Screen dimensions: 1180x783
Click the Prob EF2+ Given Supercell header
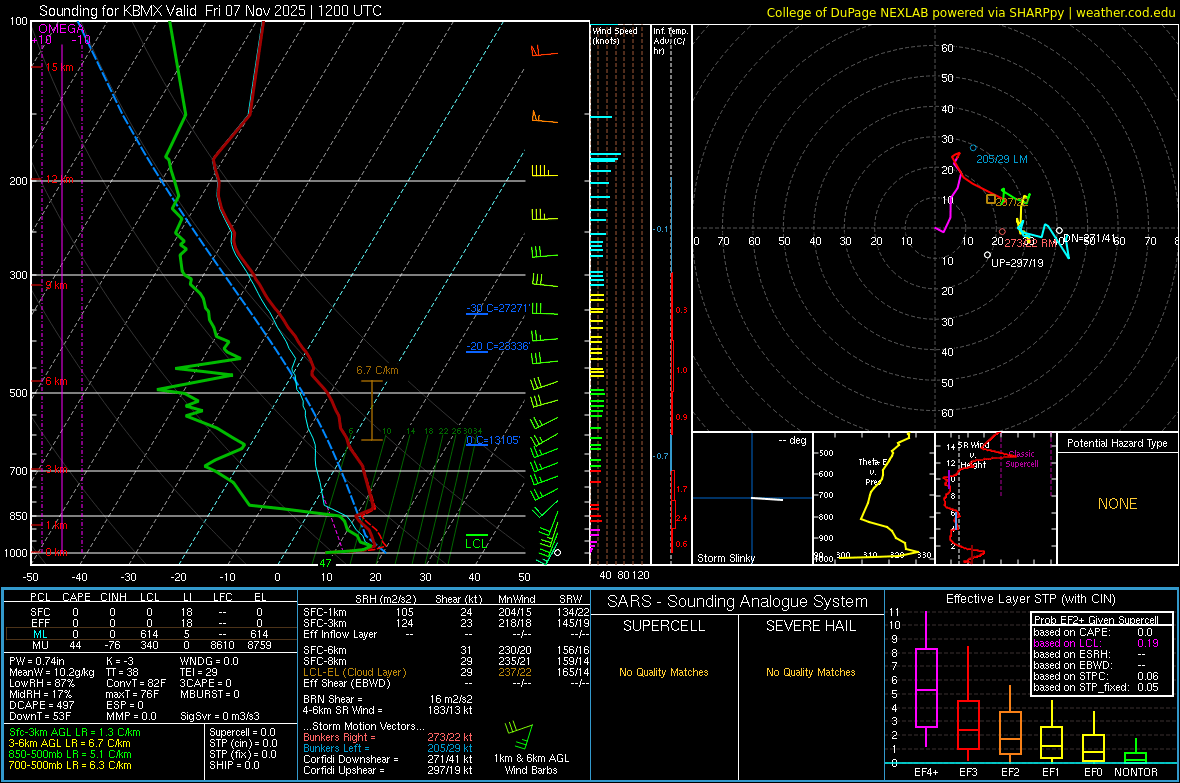pos(1096,620)
